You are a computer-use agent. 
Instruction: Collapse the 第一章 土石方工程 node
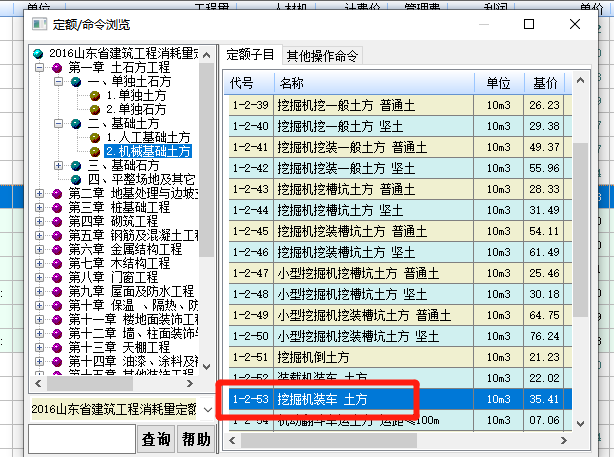(x=39, y=68)
